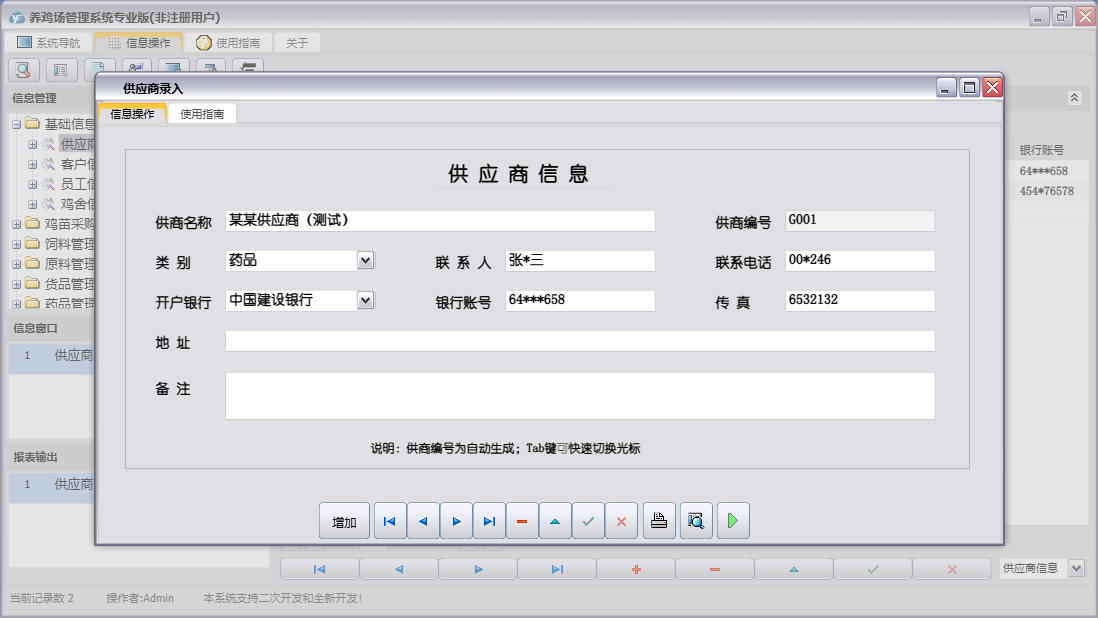Click into the 地址 address field
This screenshot has height=618, width=1098.
tap(579, 342)
